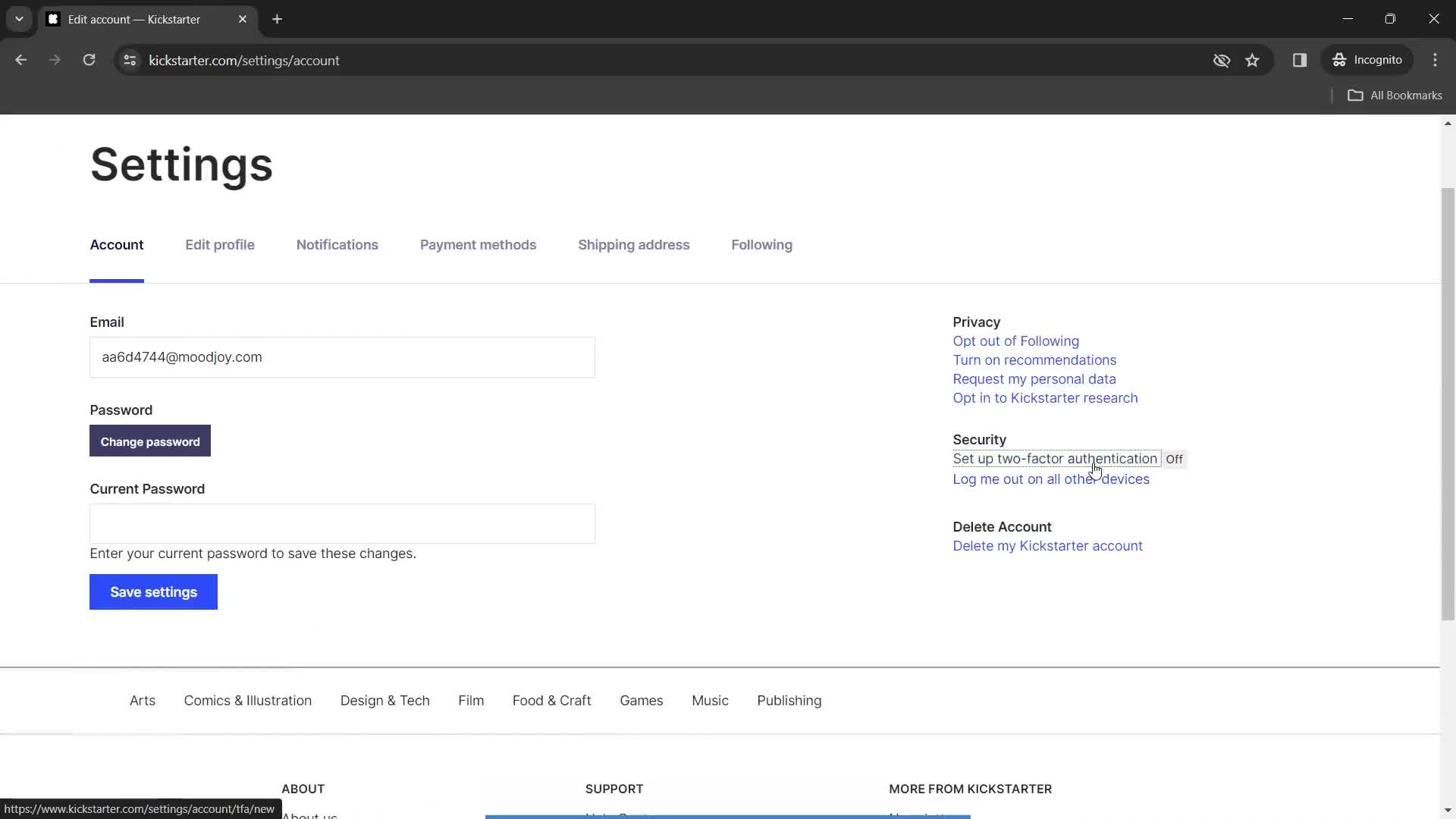1456x819 pixels.
Task: Click the Settings page heading
Action: coord(181,165)
